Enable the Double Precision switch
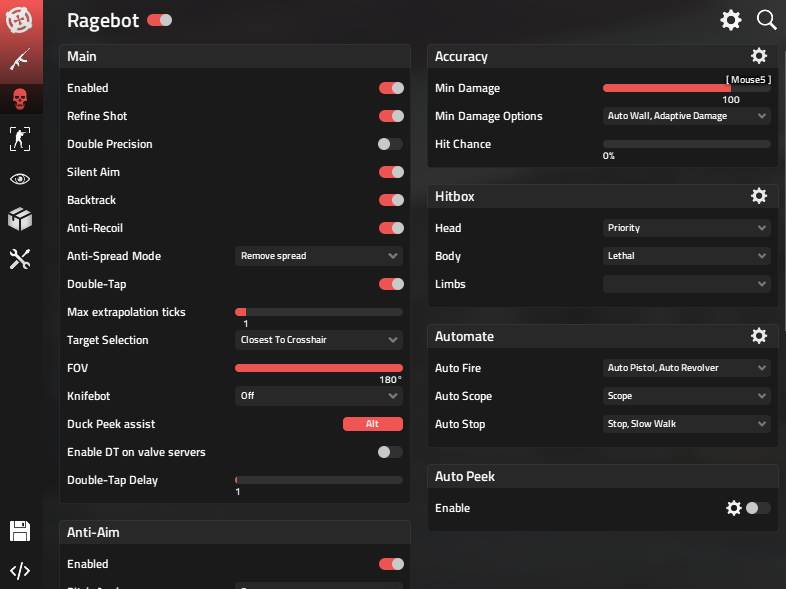 pos(390,144)
